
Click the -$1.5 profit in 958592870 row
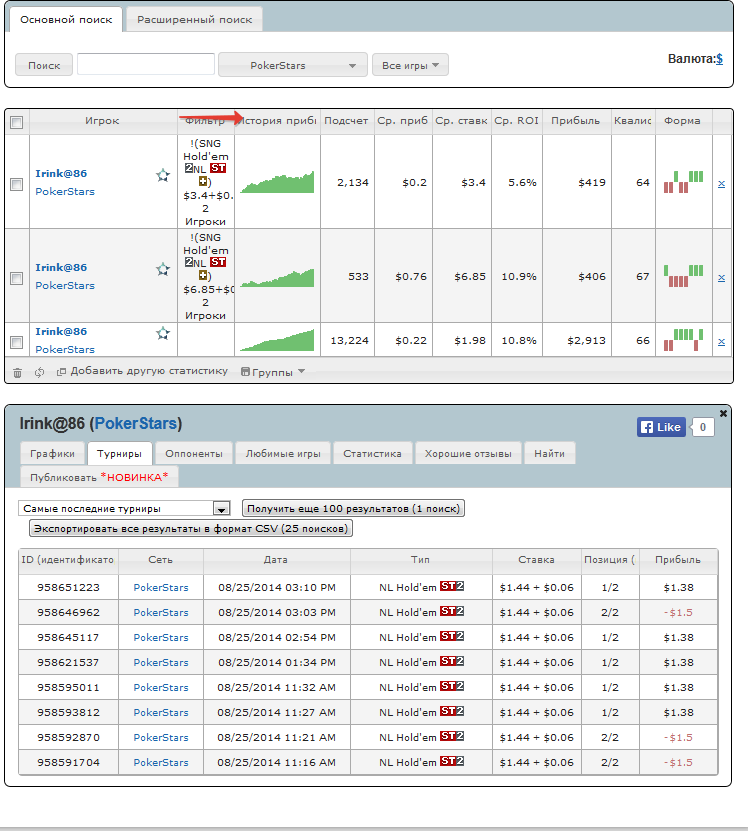click(679, 737)
